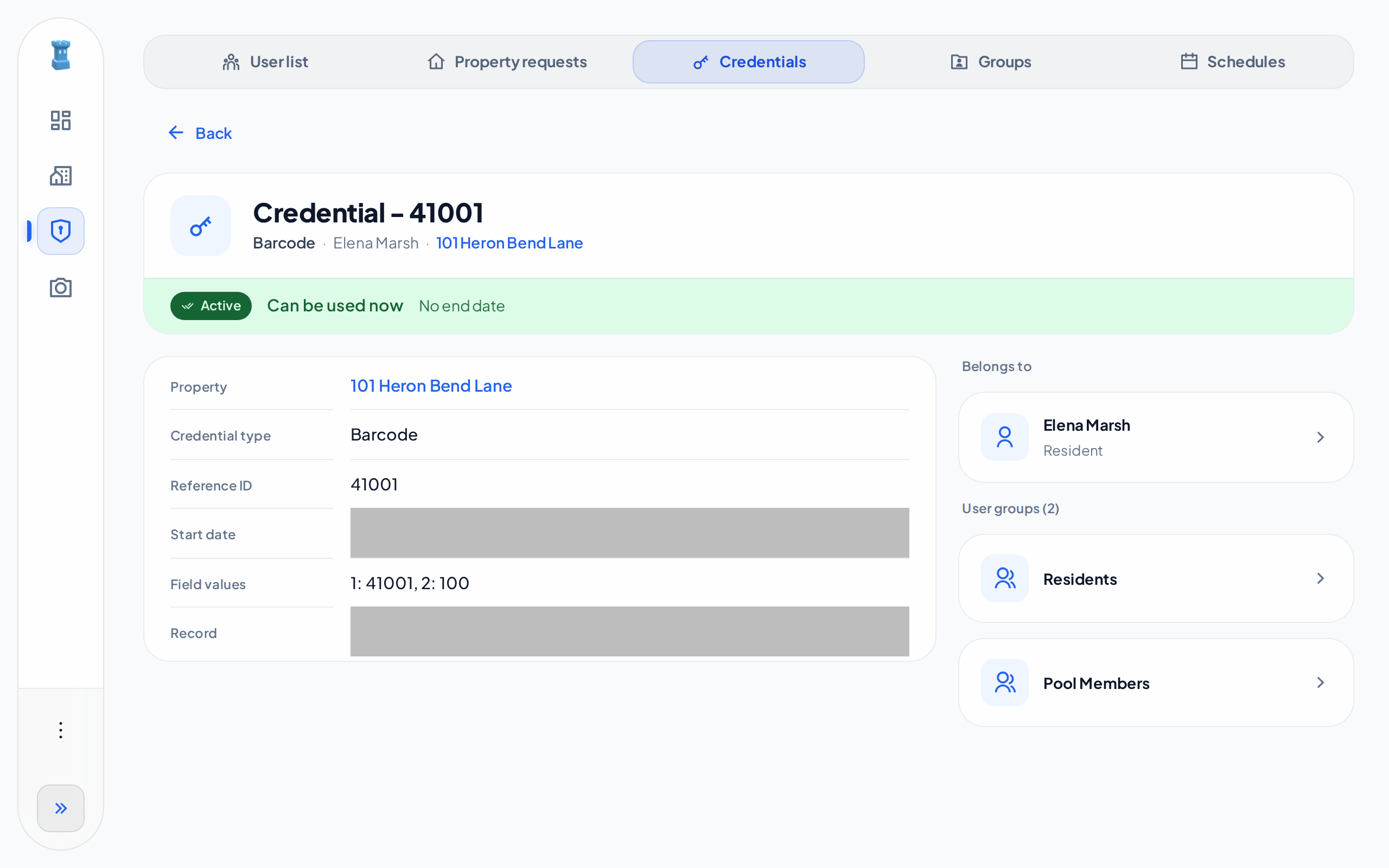Click the header 101 Heron Bend Lane link
Image resolution: width=1389 pixels, height=868 pixels.
pos(509,243)
